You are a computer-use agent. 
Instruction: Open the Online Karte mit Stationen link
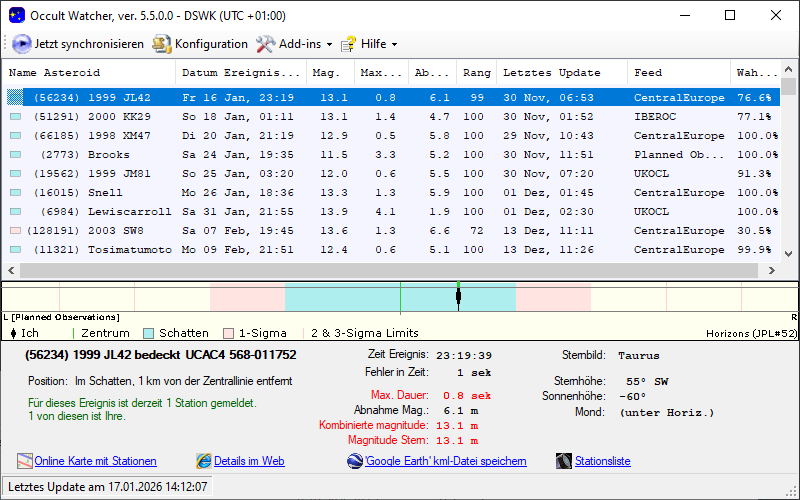pos(95,461)
